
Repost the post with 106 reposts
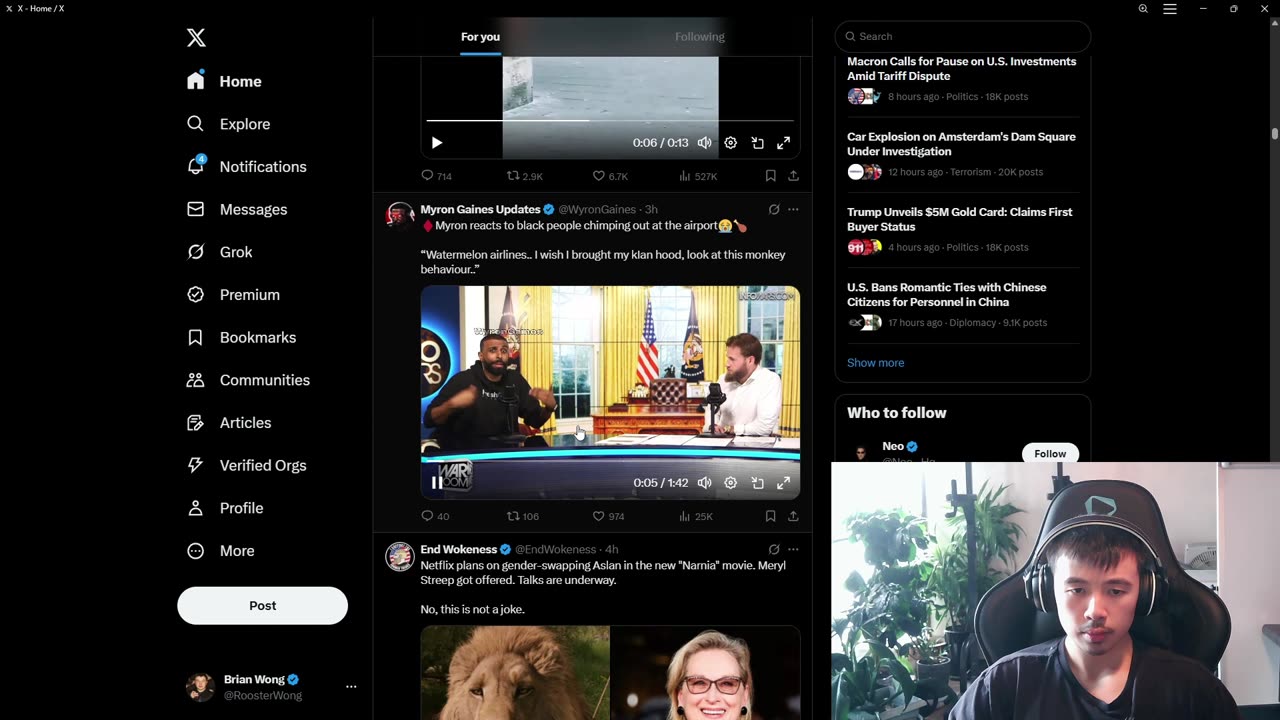click(x=523, y=516)
